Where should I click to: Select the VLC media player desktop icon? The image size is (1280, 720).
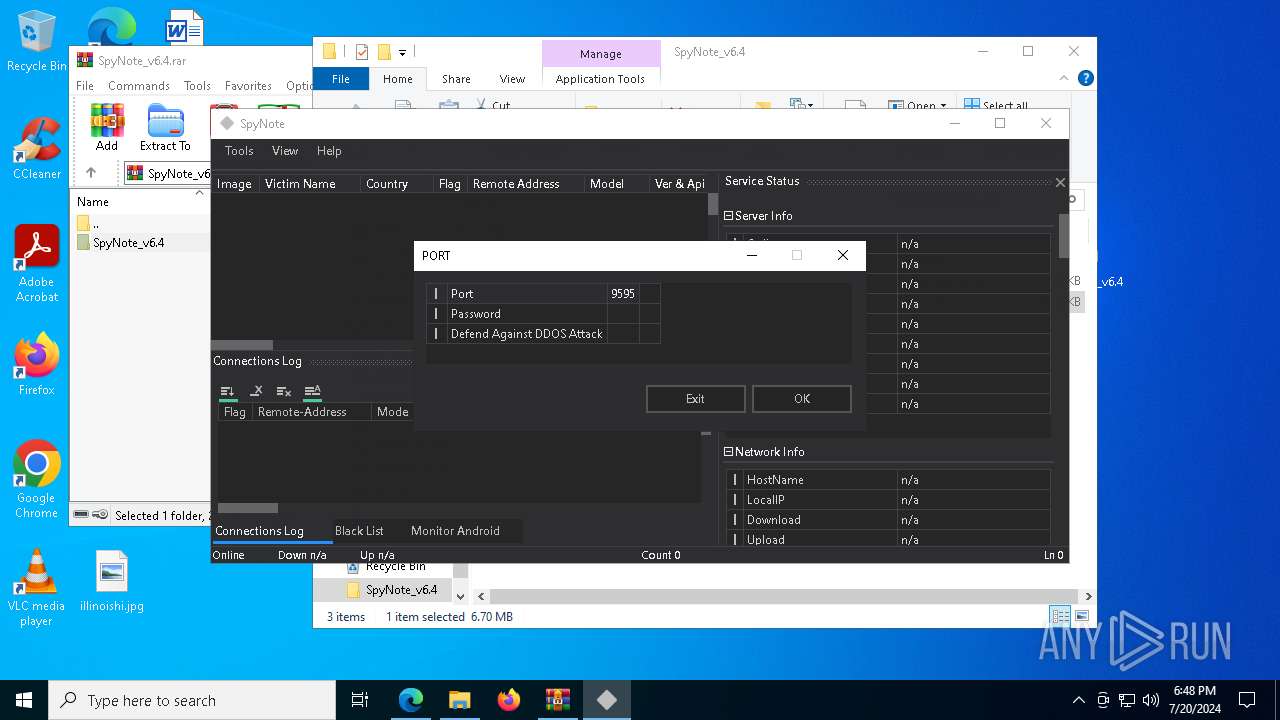pyautogui.click(x=37, y=588)
